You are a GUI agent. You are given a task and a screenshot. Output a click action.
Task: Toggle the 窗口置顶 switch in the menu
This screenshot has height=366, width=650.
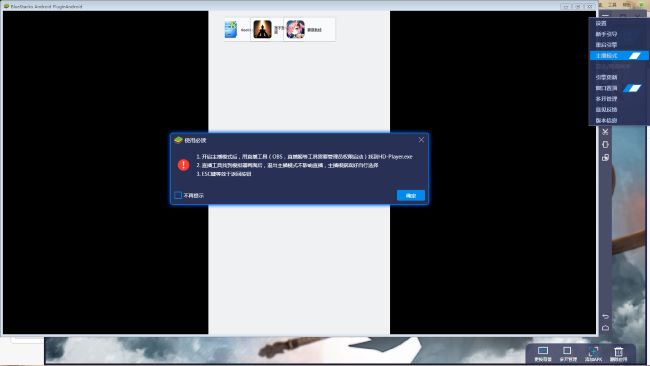[632, 88]
